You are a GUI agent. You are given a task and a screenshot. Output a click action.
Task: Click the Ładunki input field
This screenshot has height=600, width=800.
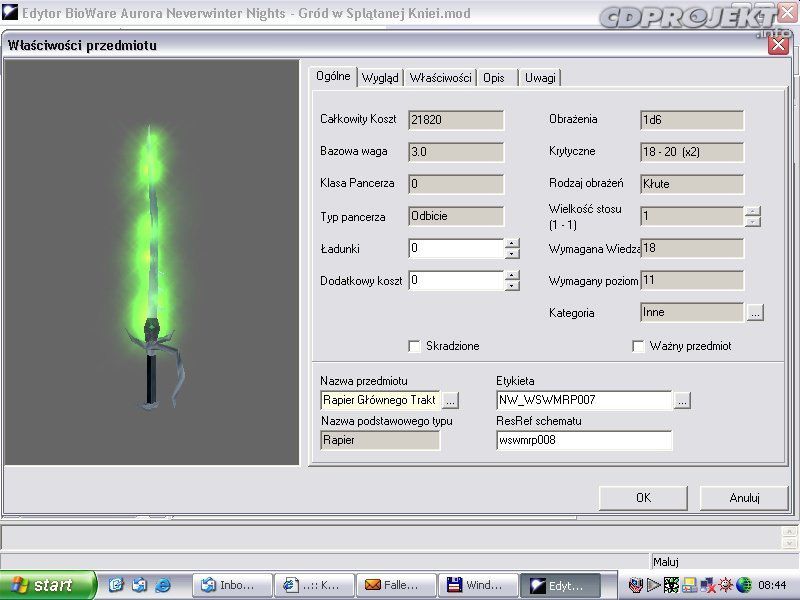[x=456, y=248]
